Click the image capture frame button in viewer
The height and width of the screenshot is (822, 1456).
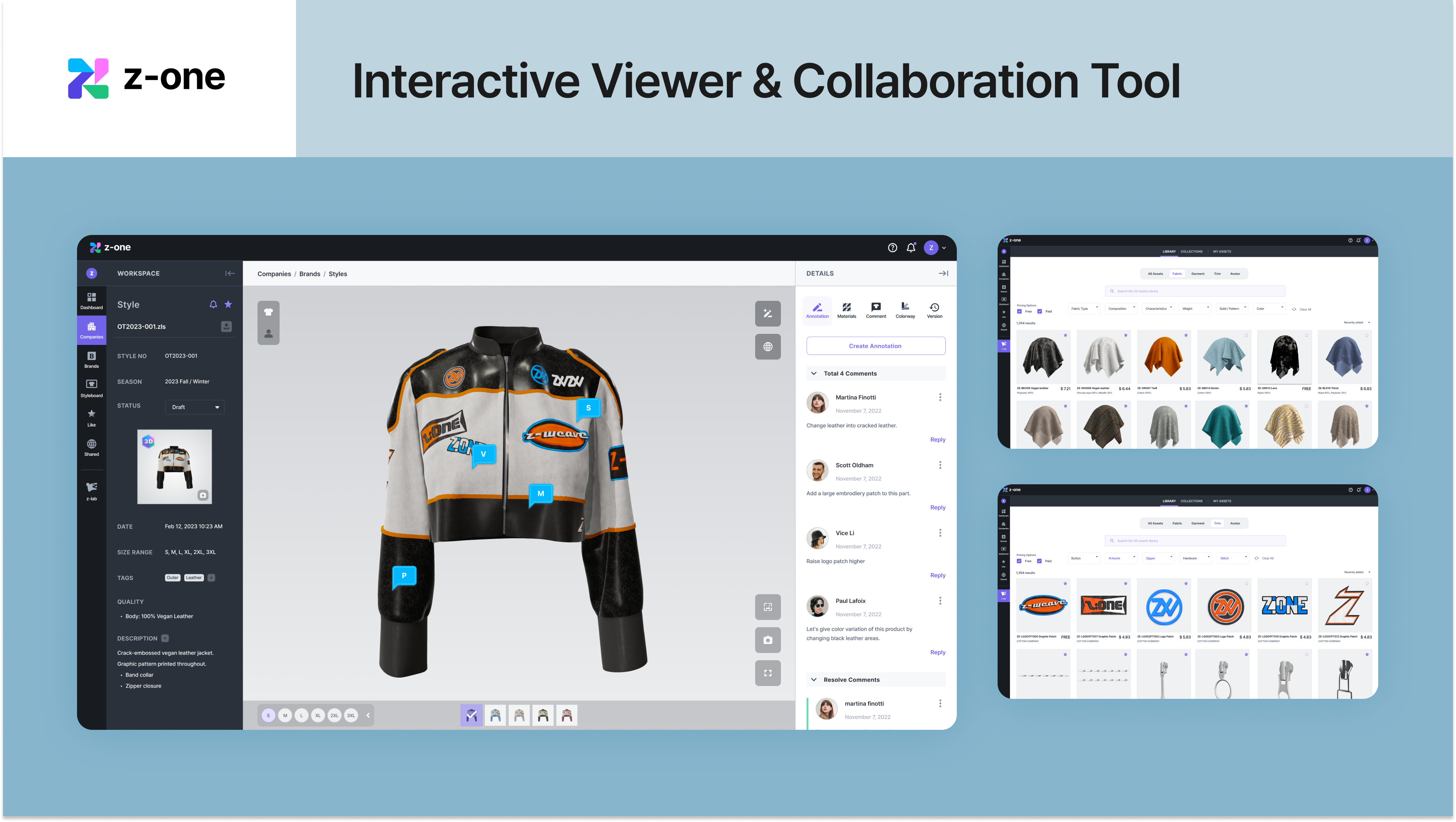pos(768,607)
